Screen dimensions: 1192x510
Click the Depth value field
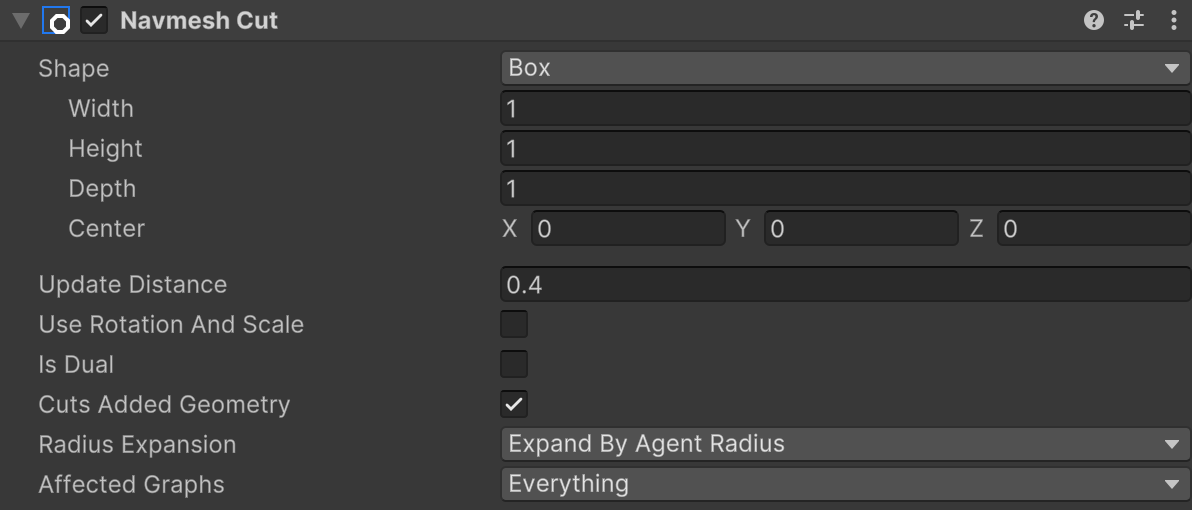click(845, 188)
